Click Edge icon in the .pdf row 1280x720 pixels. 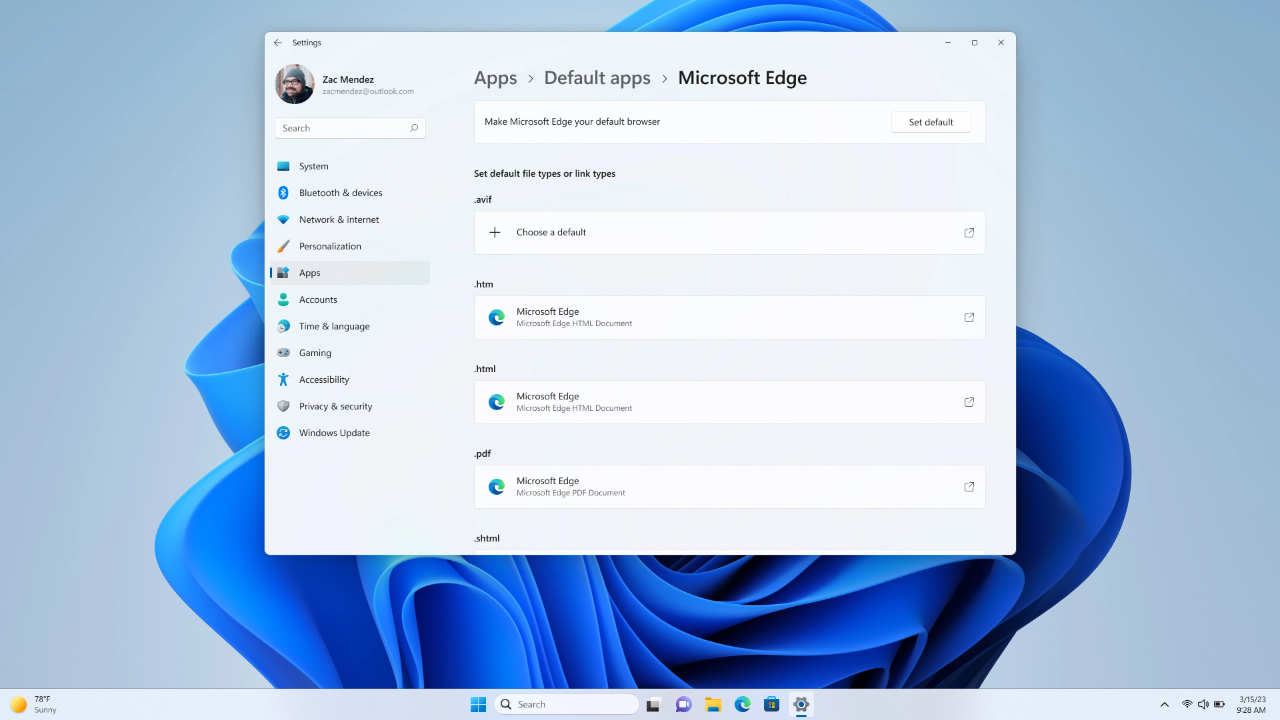496,487
